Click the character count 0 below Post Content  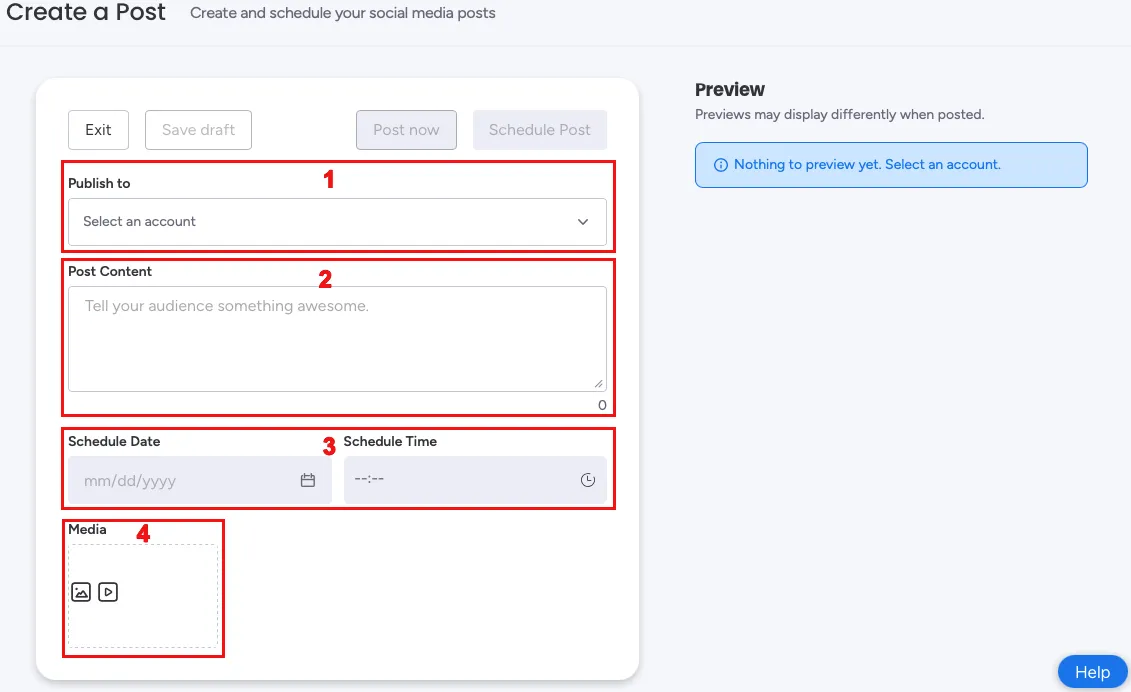pos(602,405)
